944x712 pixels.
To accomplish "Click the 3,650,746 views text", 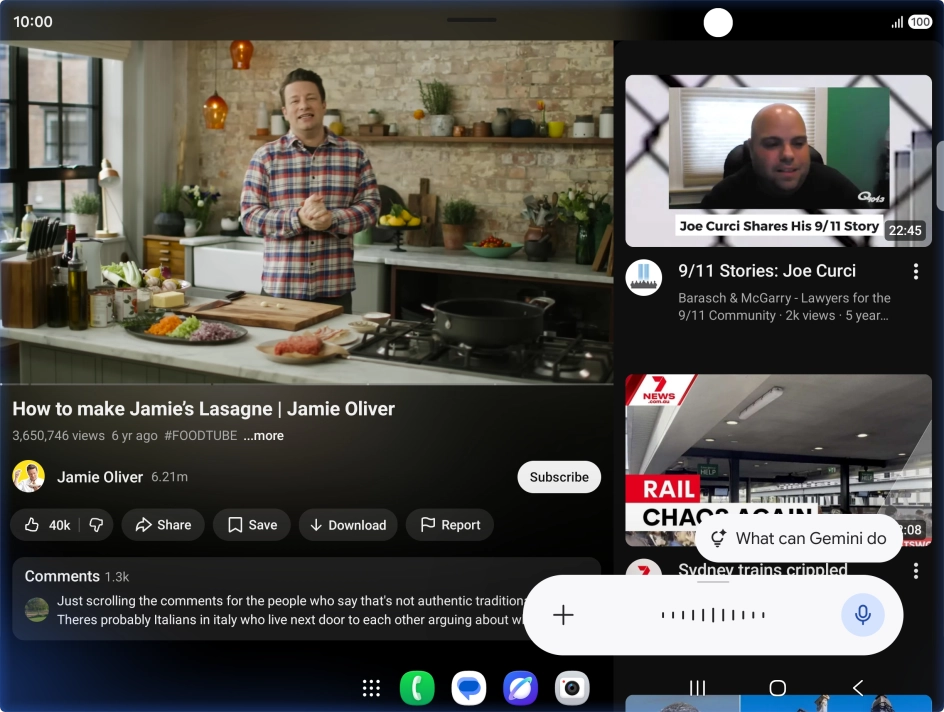I will click(x=58, y=436).
